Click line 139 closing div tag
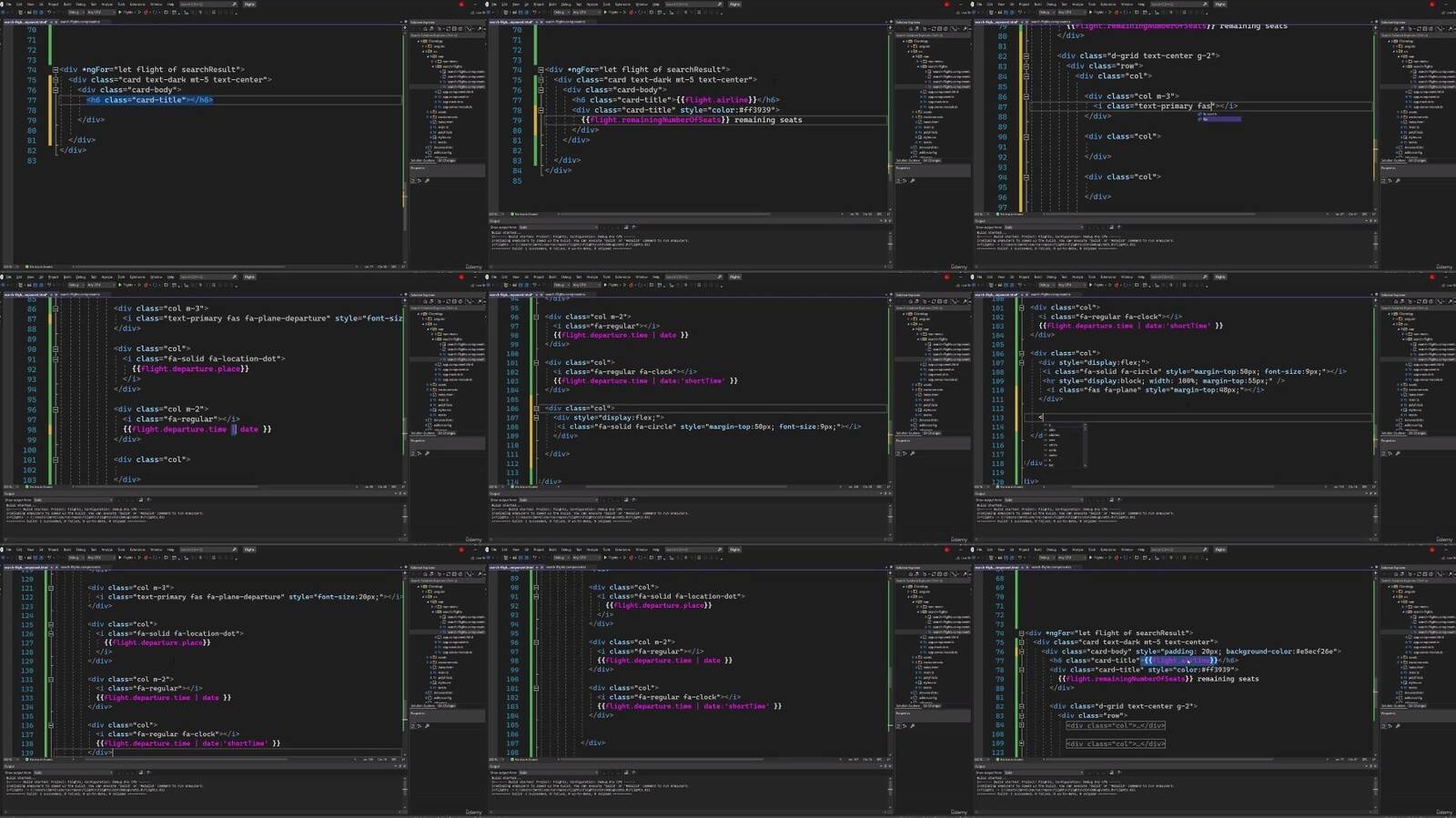Screen dimensions: 1456x818 coord(100,752)
